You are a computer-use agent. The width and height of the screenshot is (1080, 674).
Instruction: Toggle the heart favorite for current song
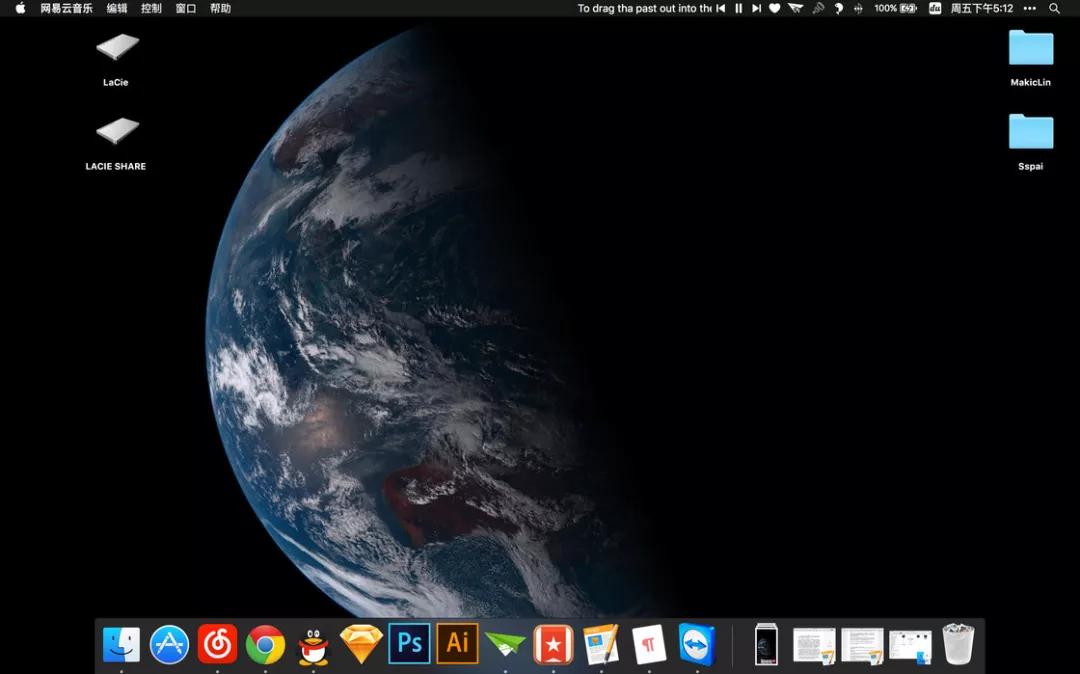(774, 8)
